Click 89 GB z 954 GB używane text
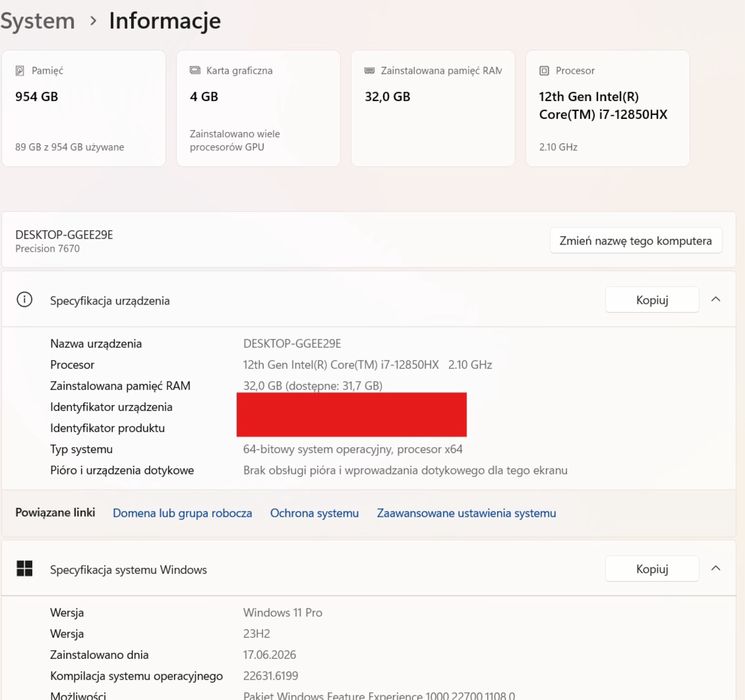Screen dimensions: 745x700 point(69,147)
